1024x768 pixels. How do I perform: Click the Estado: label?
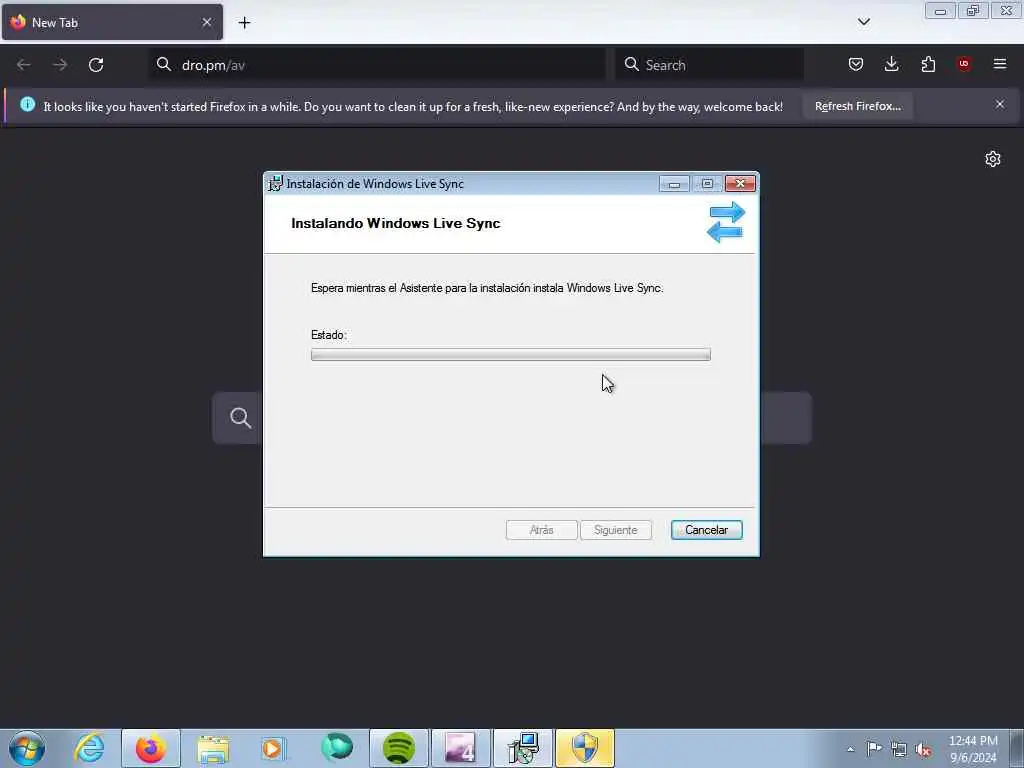pos(328,335)
